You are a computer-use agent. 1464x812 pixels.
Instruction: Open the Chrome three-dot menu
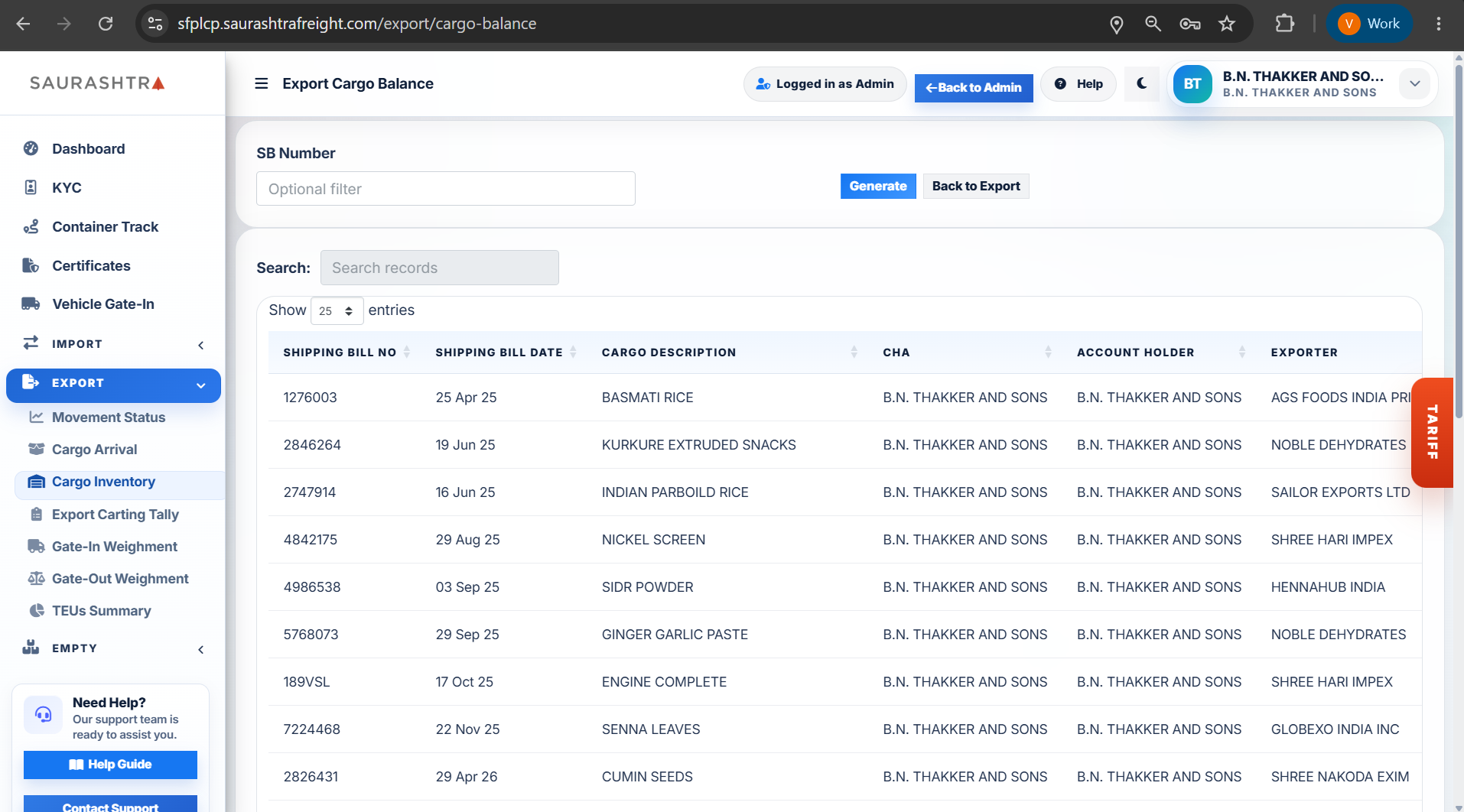click(1438, 24)
